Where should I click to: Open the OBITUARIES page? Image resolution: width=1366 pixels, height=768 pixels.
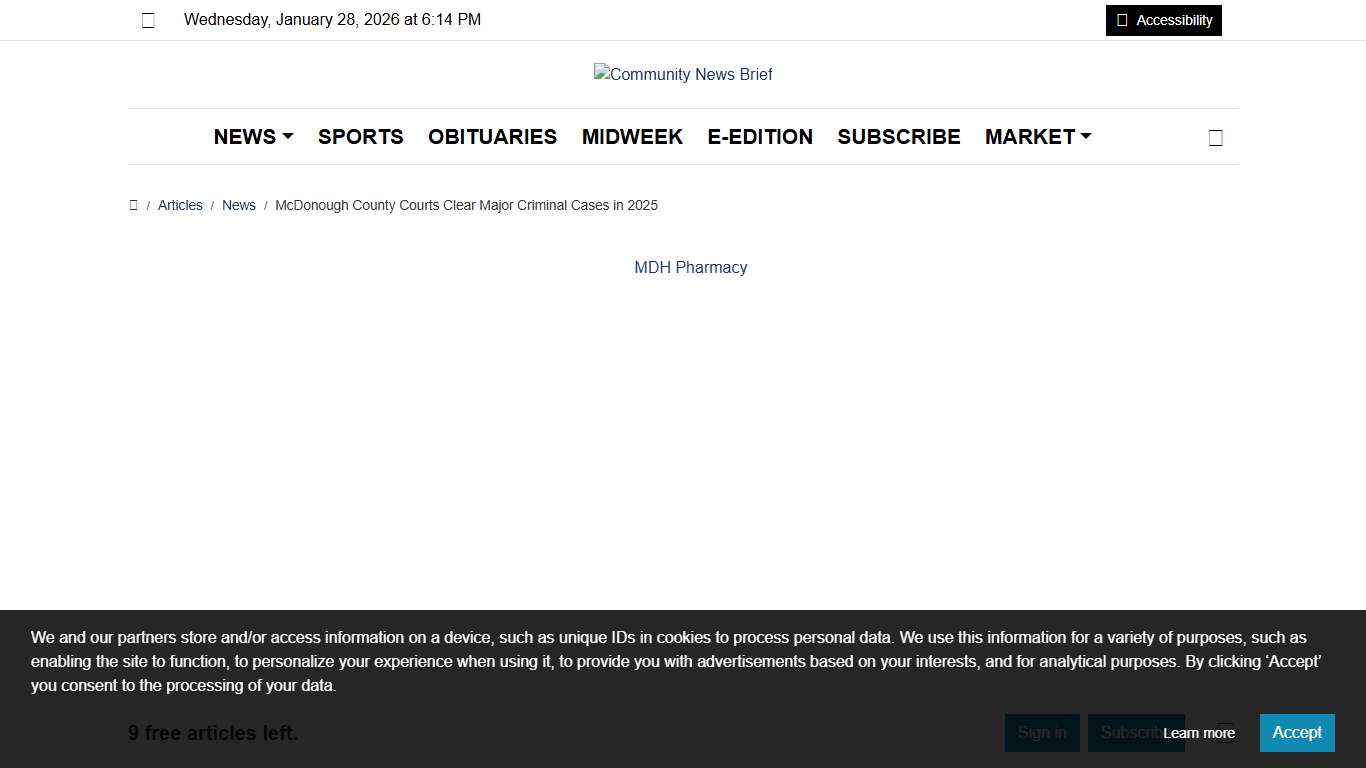(492, 137)
